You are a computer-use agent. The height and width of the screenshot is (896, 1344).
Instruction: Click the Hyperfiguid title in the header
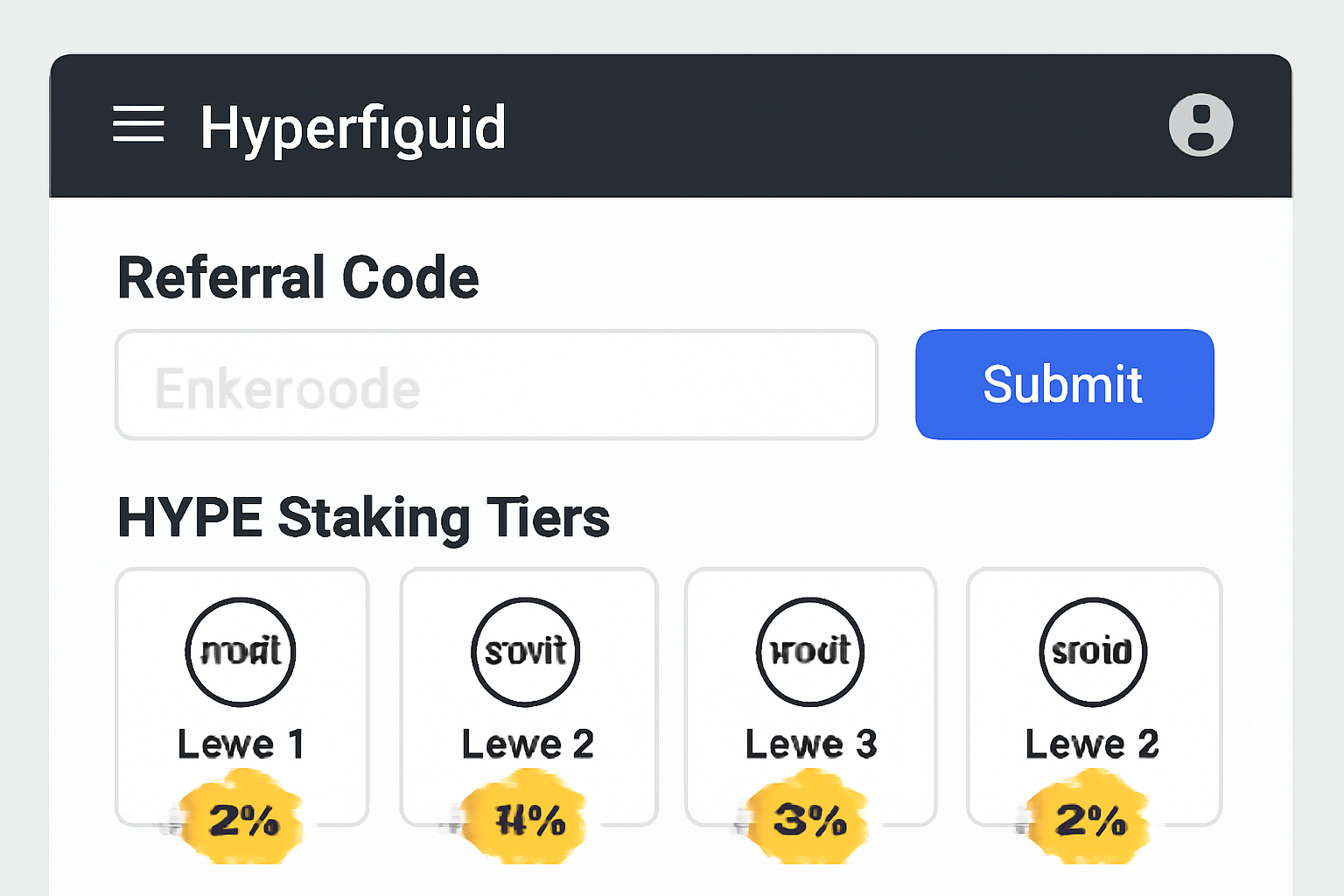(x=353, y=127)
